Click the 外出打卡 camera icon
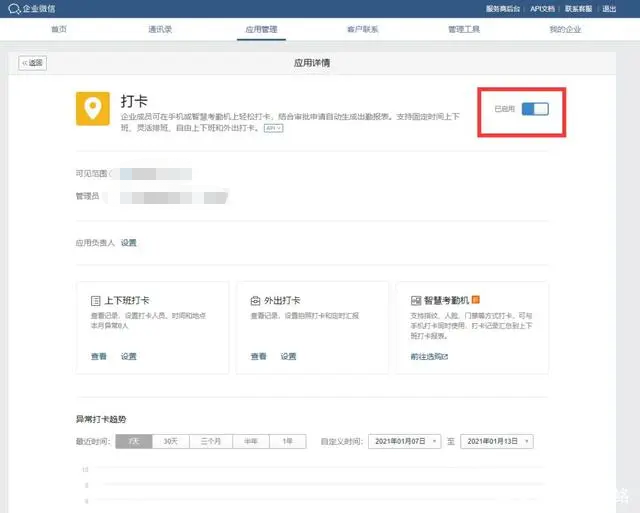 [x=256, y=300]
